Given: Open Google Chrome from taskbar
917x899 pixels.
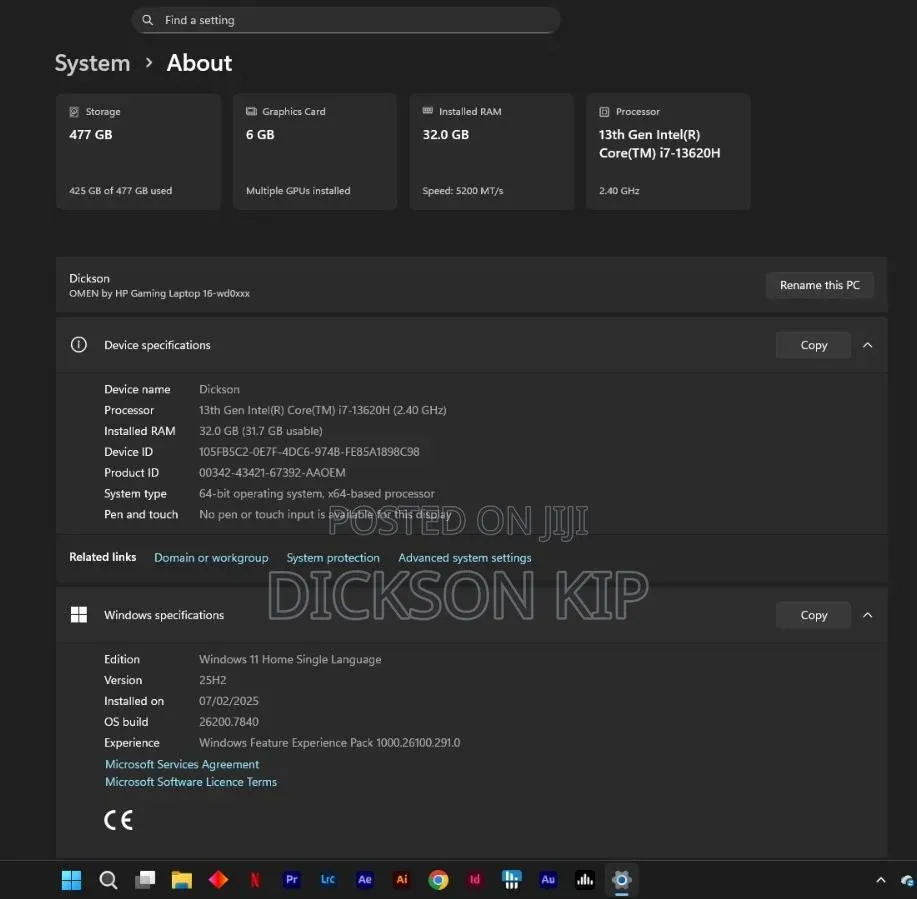Looking at the screenshot, I should pyautogui.click(x=438, y=880).
